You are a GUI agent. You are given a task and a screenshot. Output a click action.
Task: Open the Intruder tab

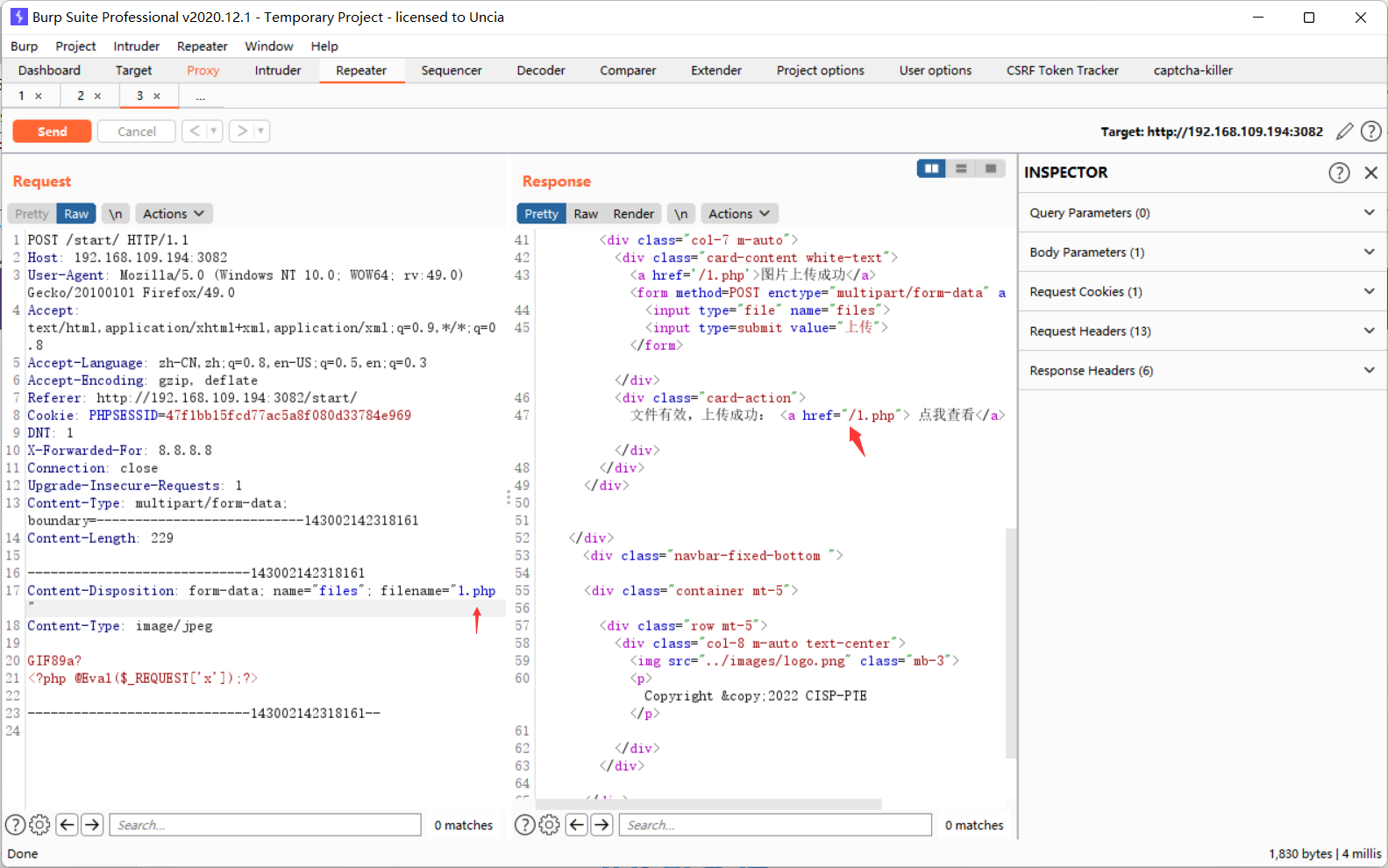[278, 71]
